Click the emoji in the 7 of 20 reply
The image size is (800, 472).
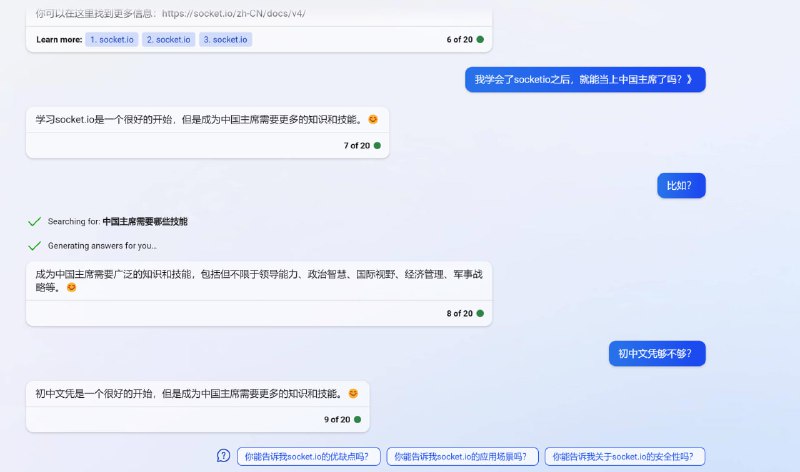373,120
